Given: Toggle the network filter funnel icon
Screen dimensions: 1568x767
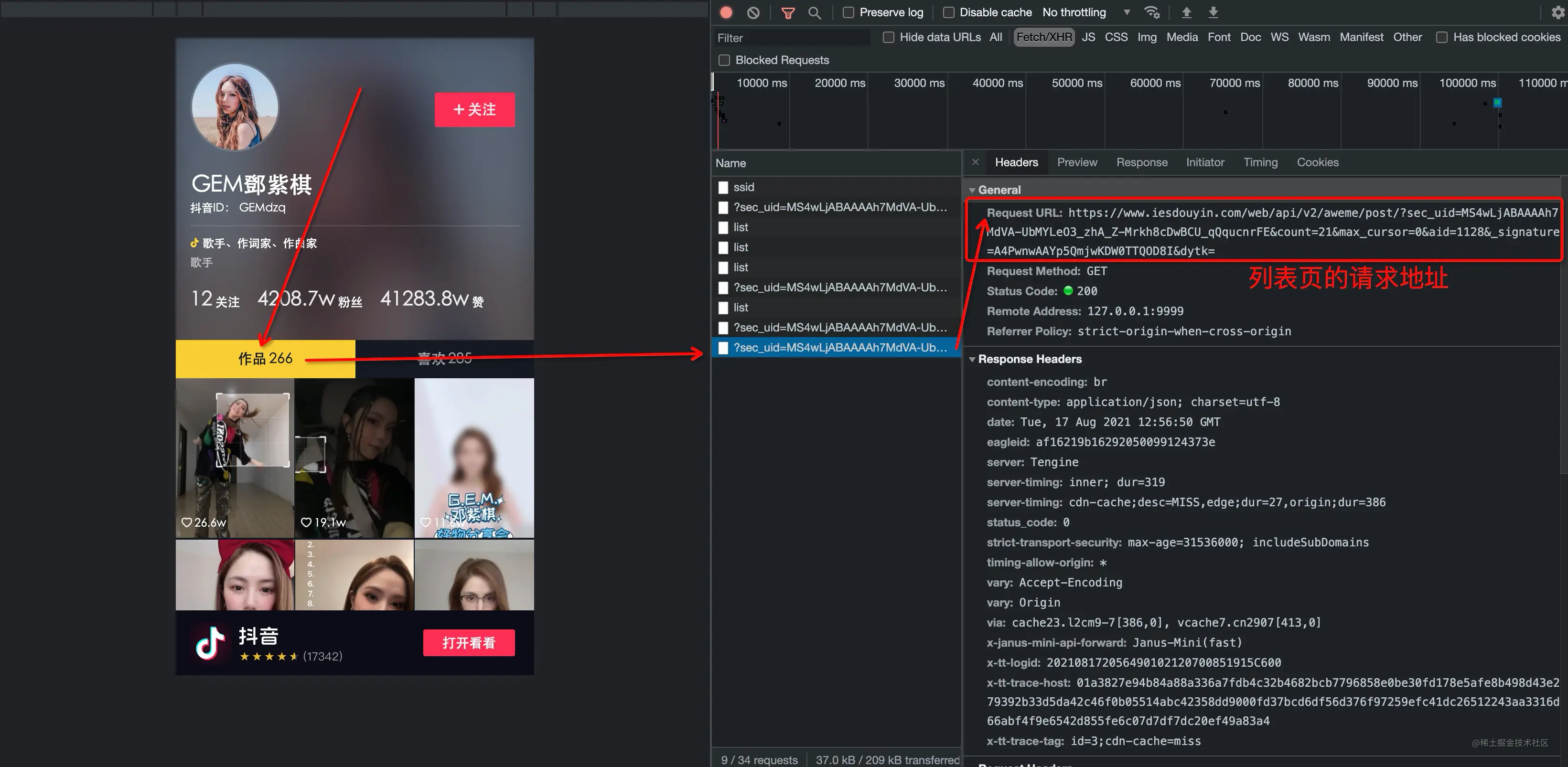Looking at the screenshot, I should [x=788, y=12].
